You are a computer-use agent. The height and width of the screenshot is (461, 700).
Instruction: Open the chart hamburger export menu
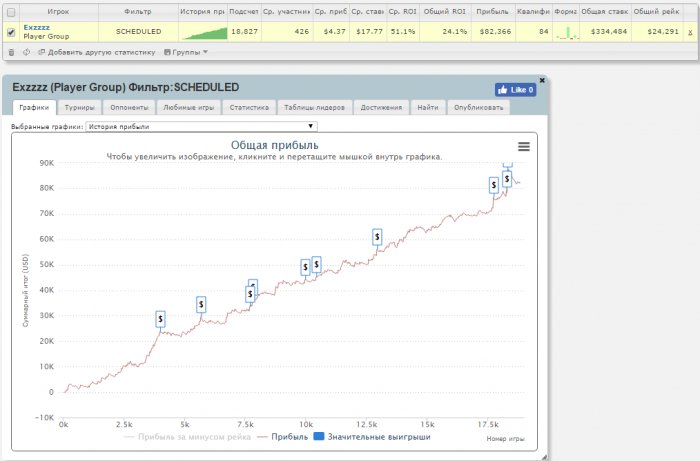click(x=524, y=146)
